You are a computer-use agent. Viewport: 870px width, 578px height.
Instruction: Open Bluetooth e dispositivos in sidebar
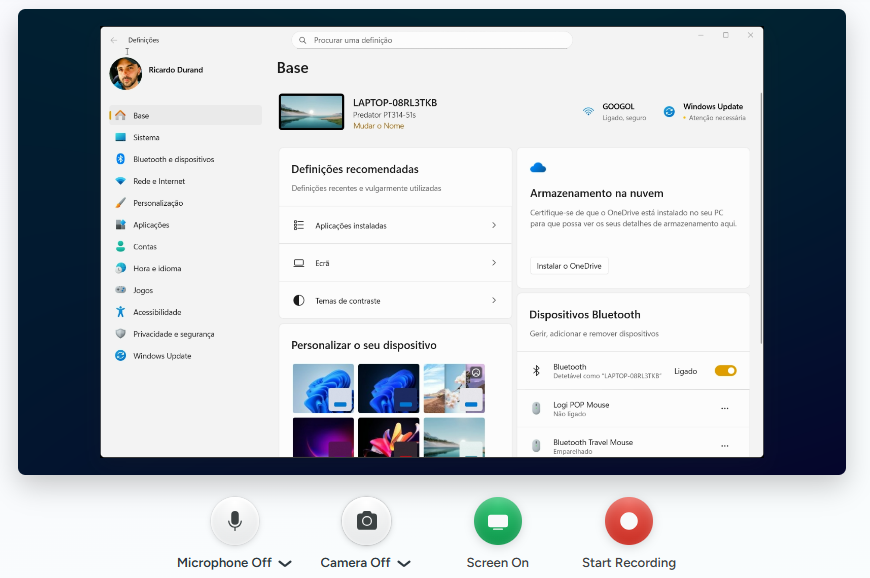coord(173,159)
